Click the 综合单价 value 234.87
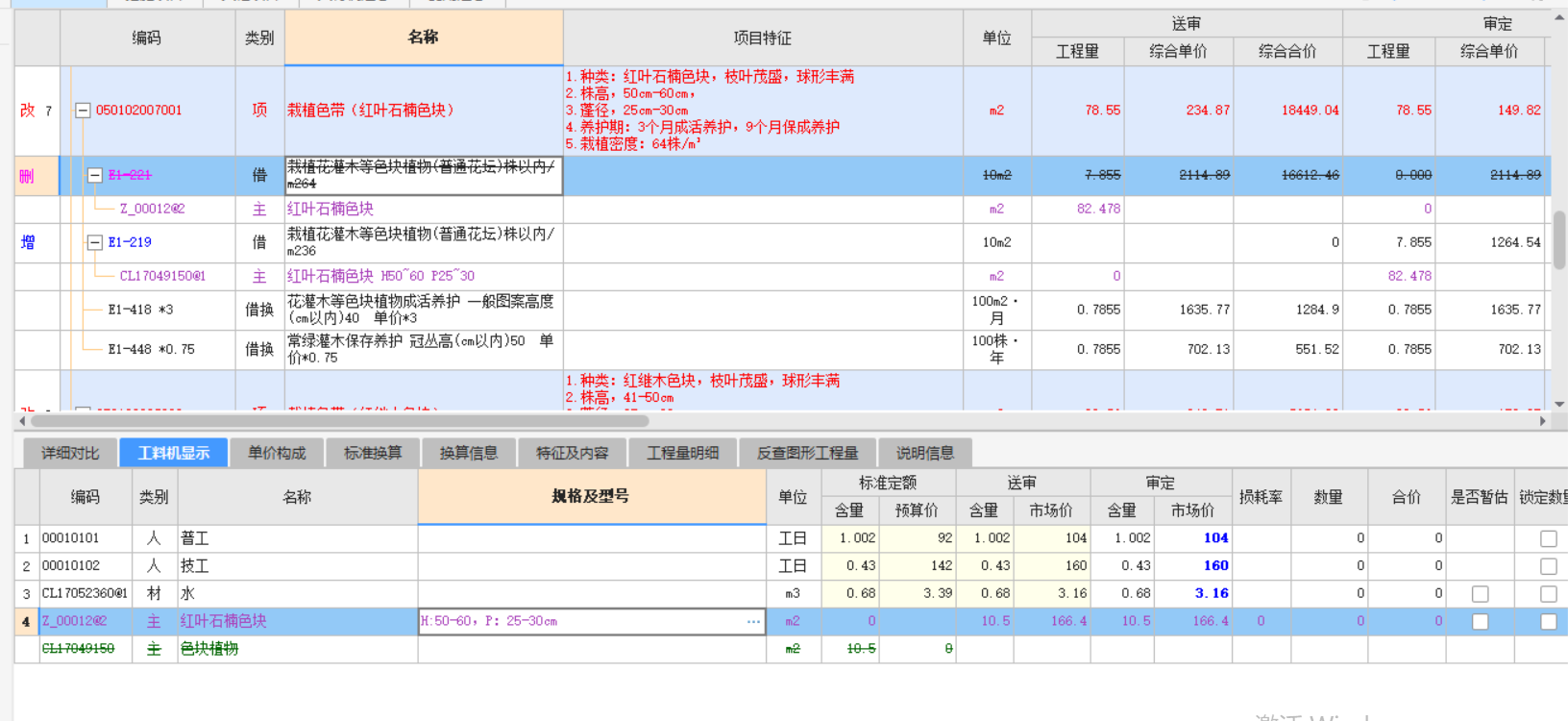 click(1208, 111)
